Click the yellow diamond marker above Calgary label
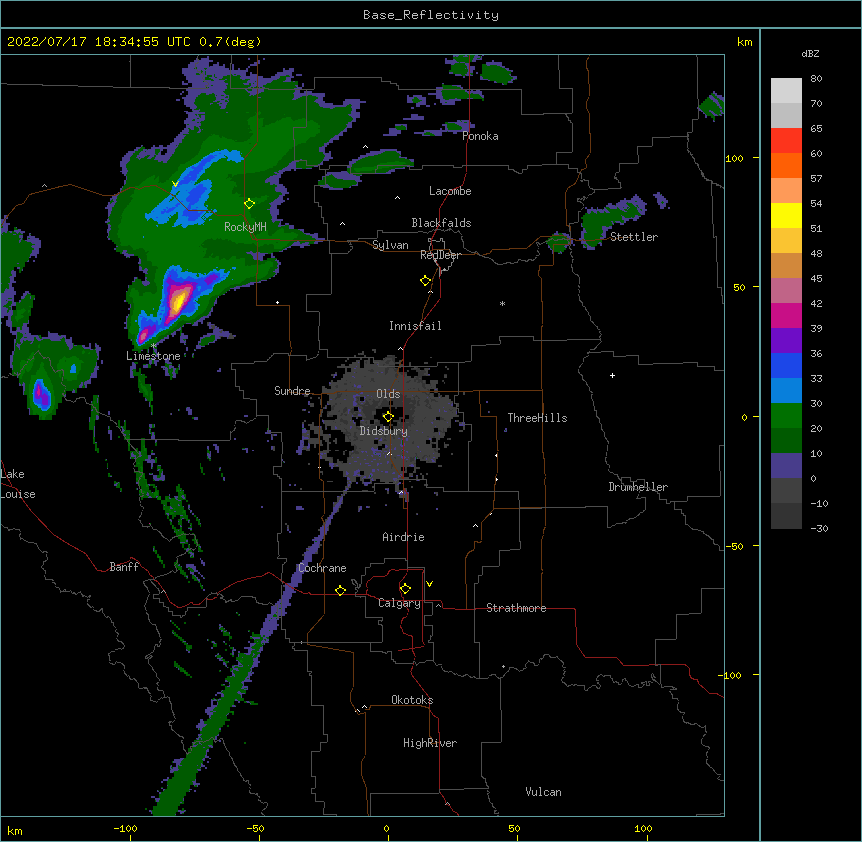 (x=405, y=589)
